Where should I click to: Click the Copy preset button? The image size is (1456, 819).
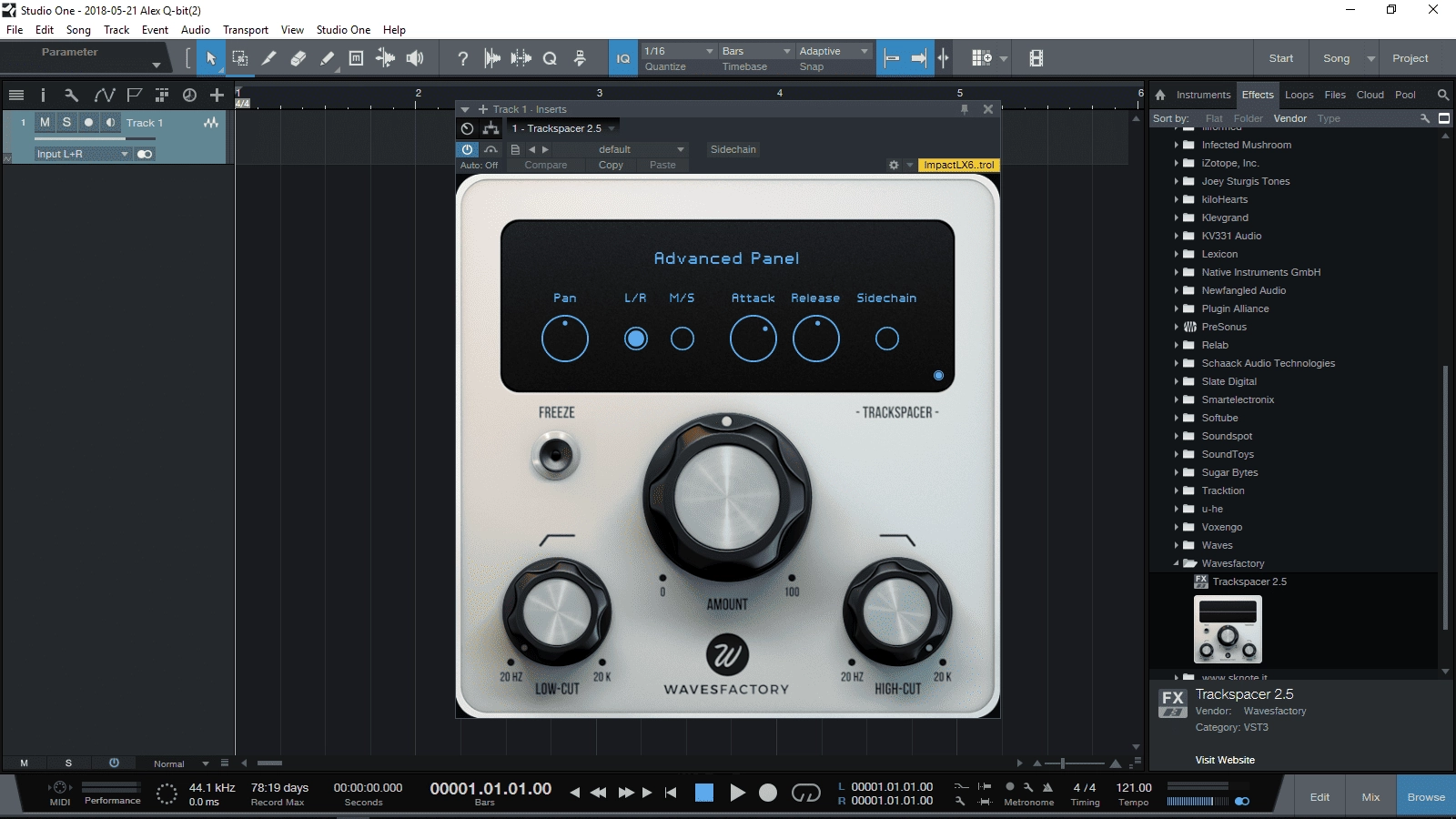pyautogui.click(x=611, y=165)
